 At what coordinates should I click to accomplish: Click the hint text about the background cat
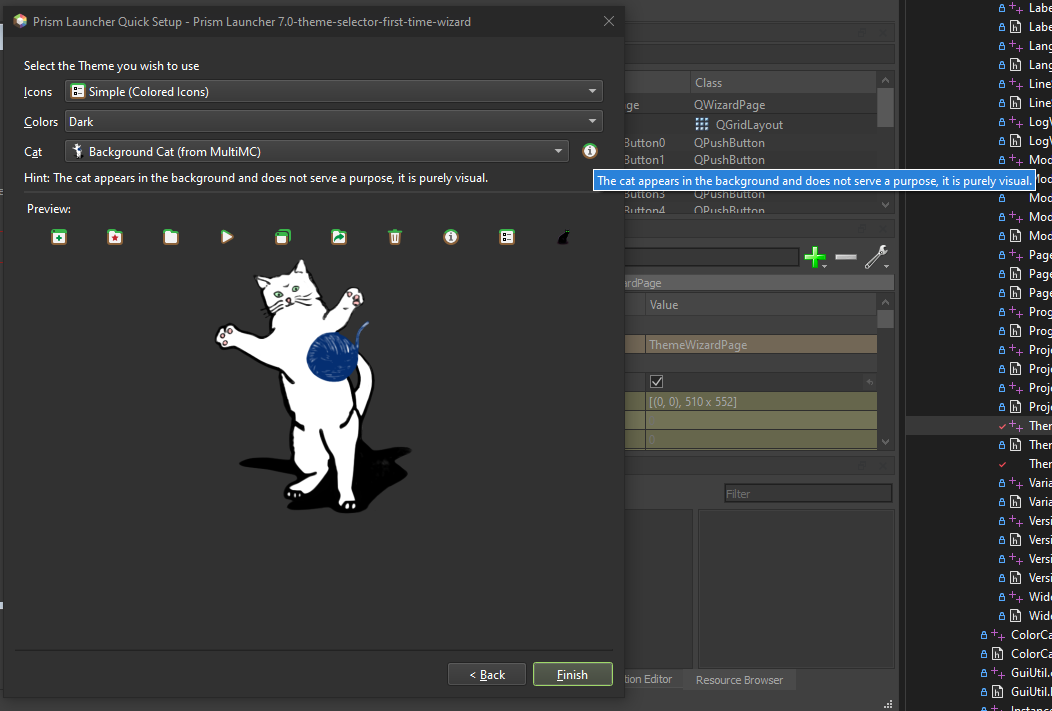click(x=256, y=178)
